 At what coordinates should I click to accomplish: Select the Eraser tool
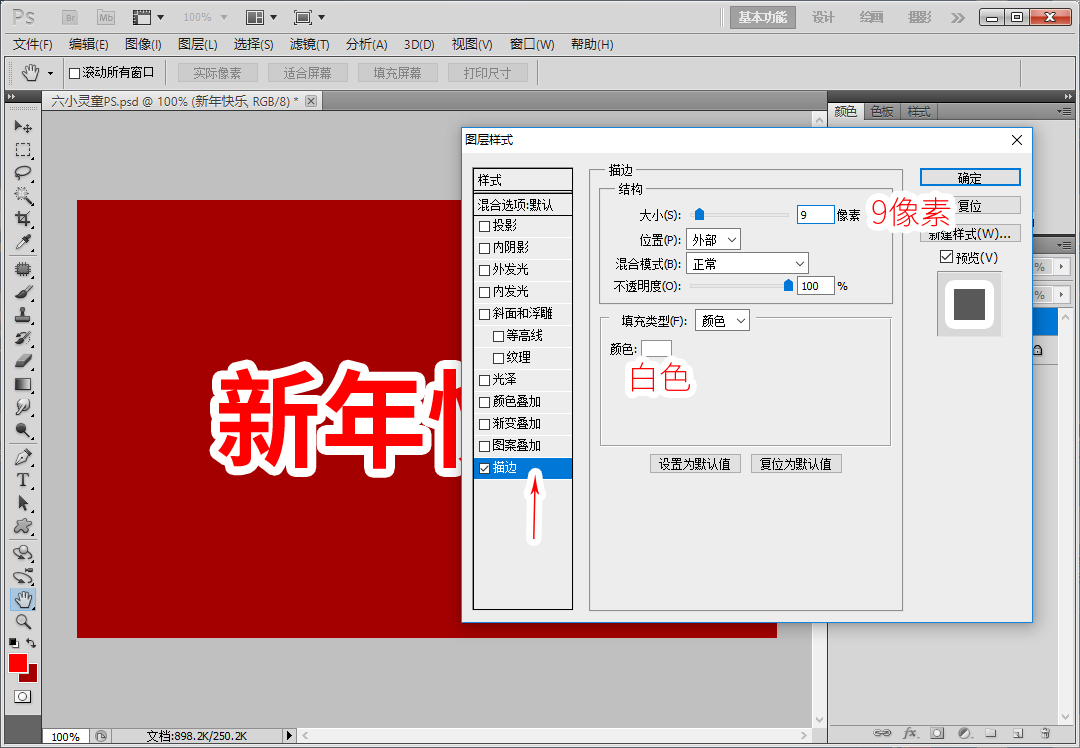(23, 361)
